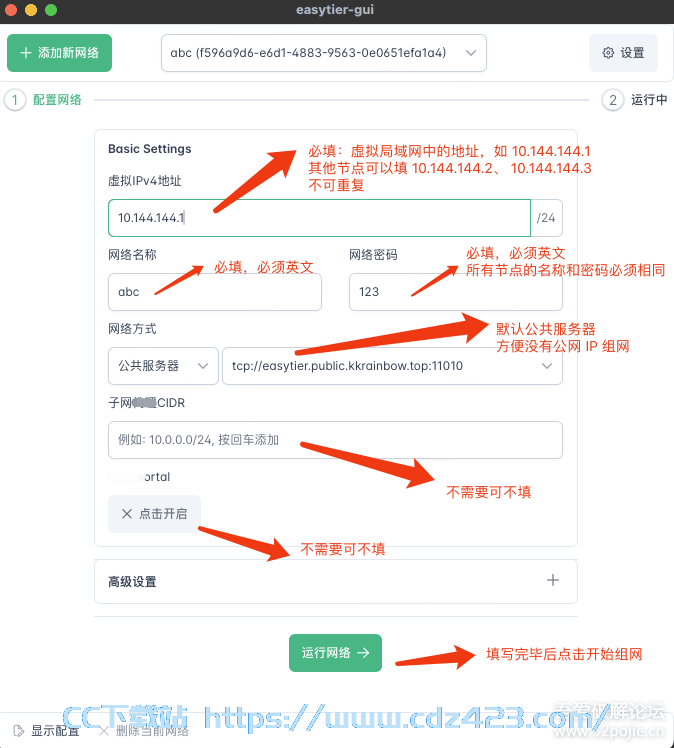This screenshot has width=674, height=748.
Task: Click the arrow icon on run network button
Action: [x=363, y=653]
